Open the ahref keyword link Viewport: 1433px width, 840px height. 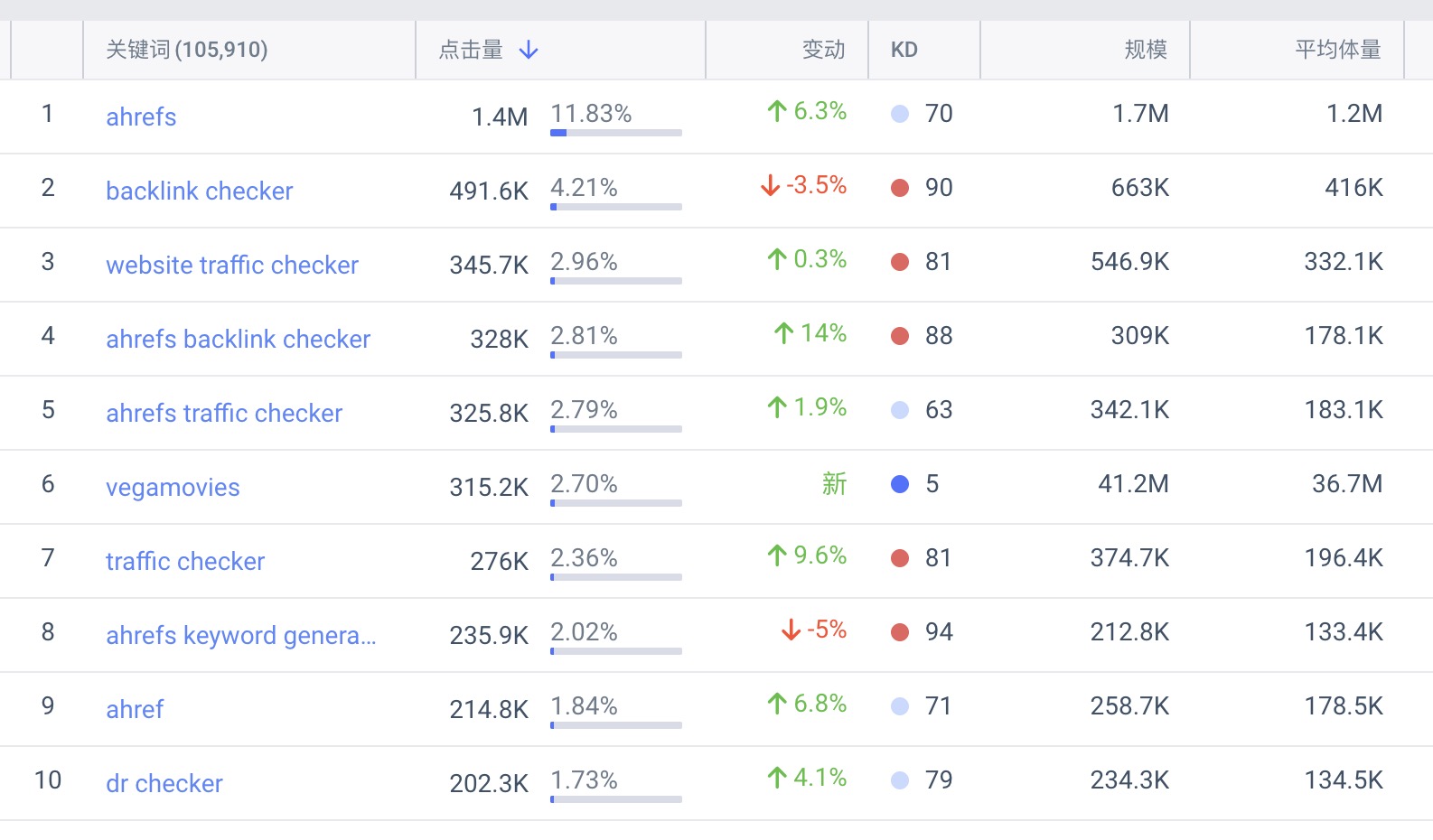click(135, 710)
